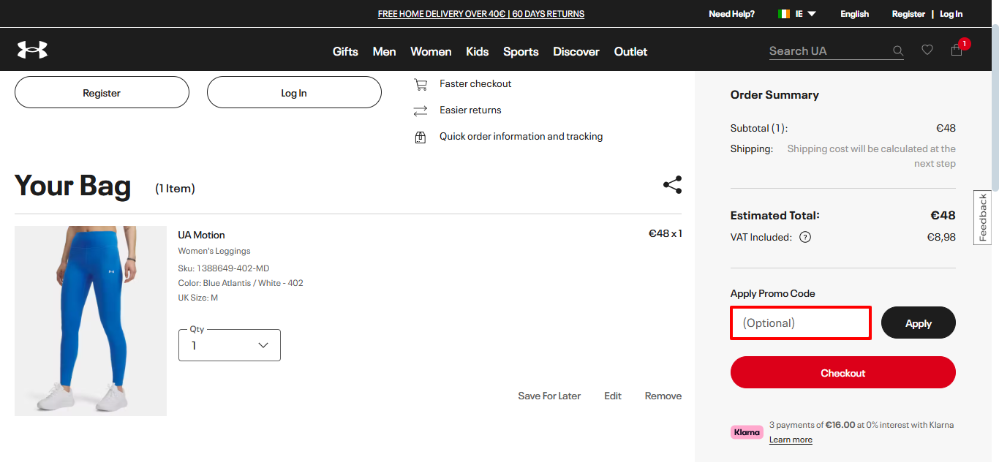Click Log In in the top bar
Image resolution: width=999 pixels, height=462 pixels.
[951, 13]
